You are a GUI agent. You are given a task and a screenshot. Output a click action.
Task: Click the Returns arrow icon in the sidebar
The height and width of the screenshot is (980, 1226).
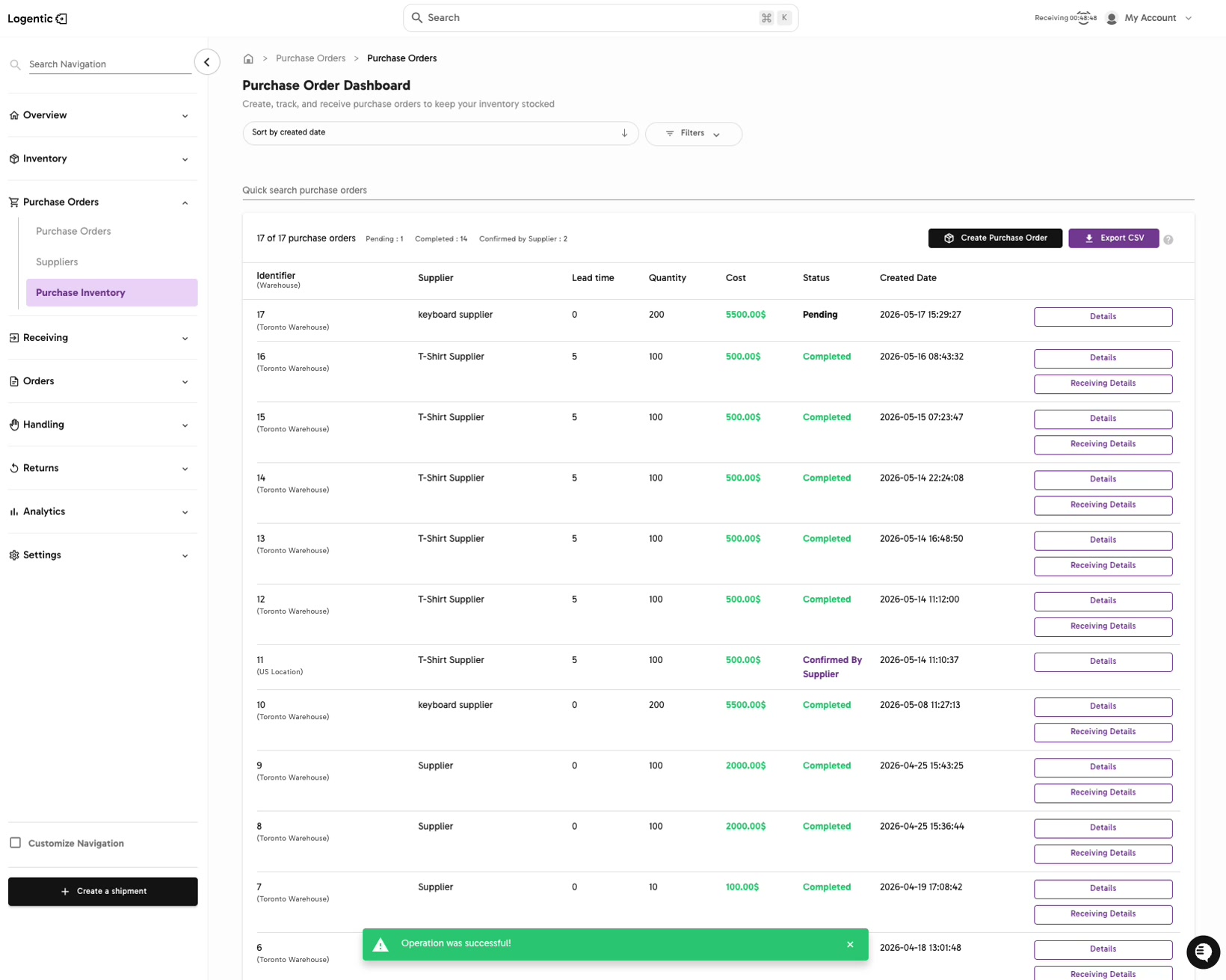coord(14,468)
